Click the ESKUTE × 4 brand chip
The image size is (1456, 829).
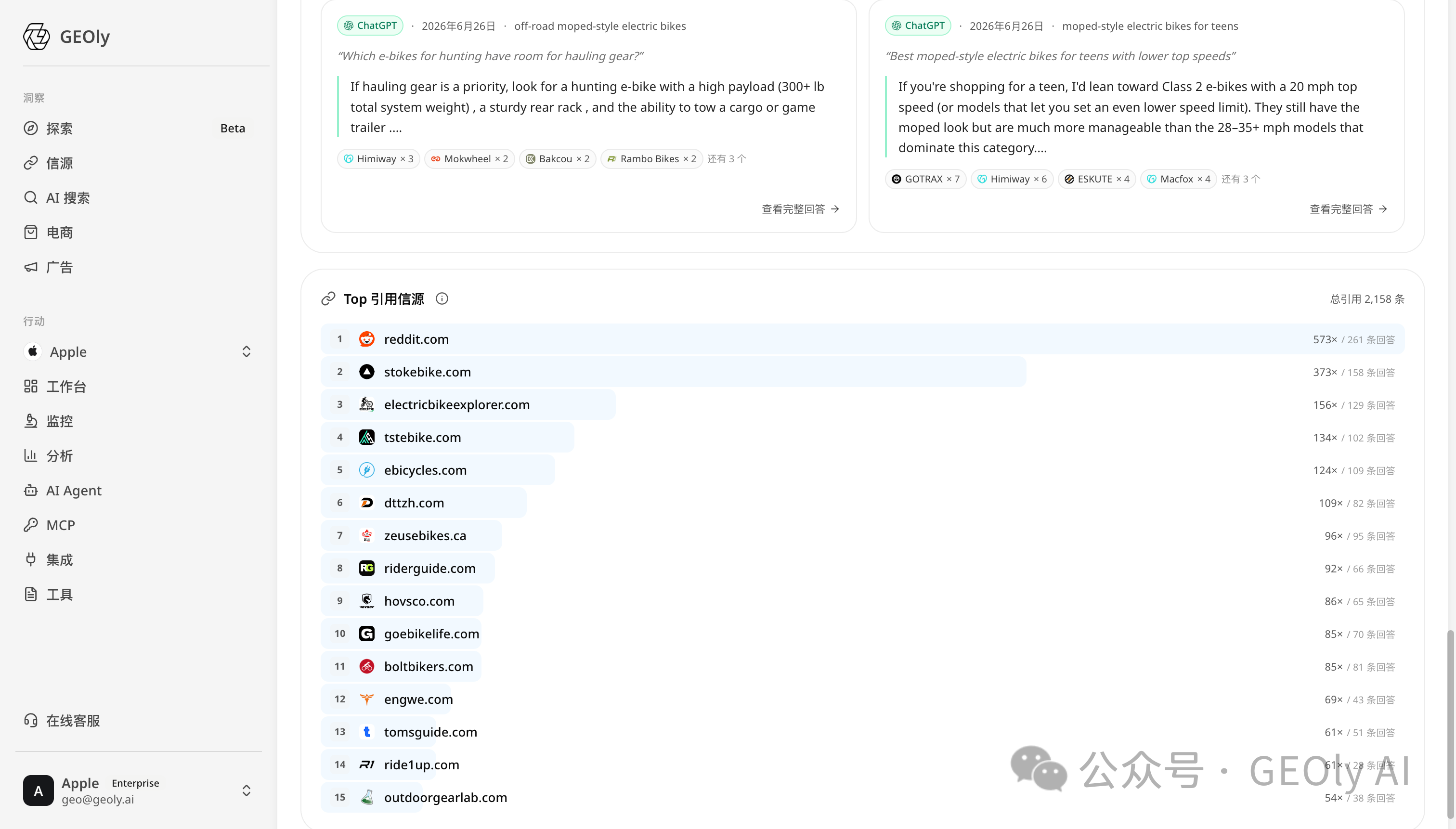(1097, 179)
